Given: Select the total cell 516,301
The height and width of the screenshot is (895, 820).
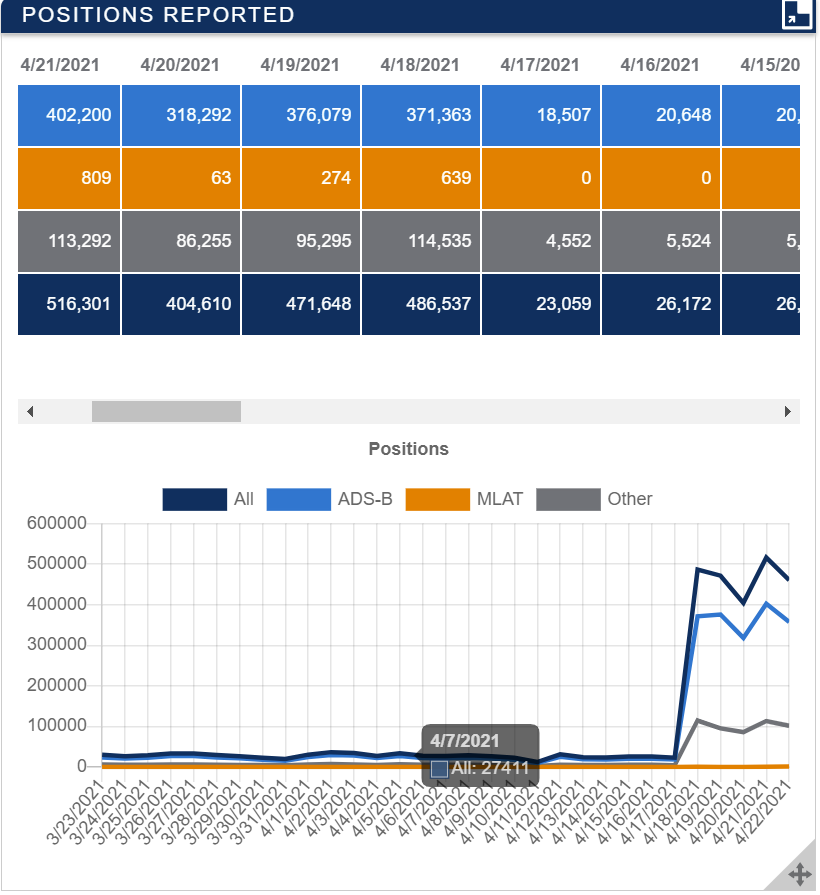Looking at the screenshot, I should click(69, 304).
